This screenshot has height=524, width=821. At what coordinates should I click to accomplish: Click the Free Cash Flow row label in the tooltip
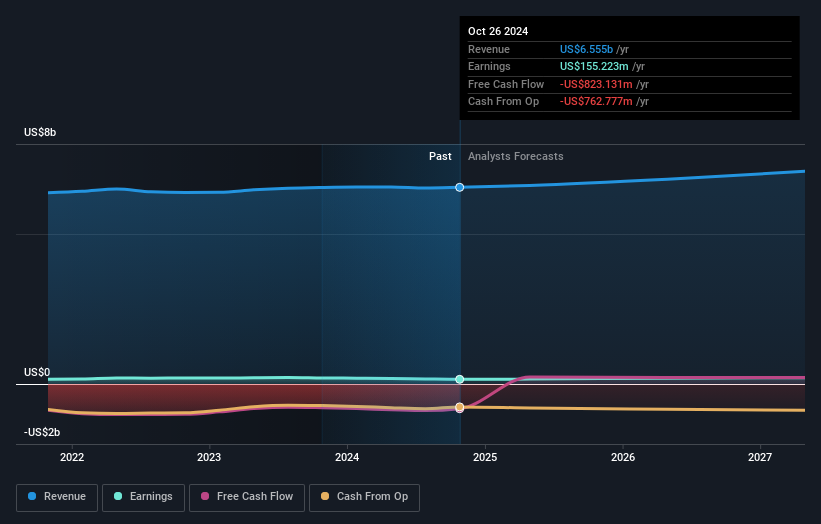[506, 84]
